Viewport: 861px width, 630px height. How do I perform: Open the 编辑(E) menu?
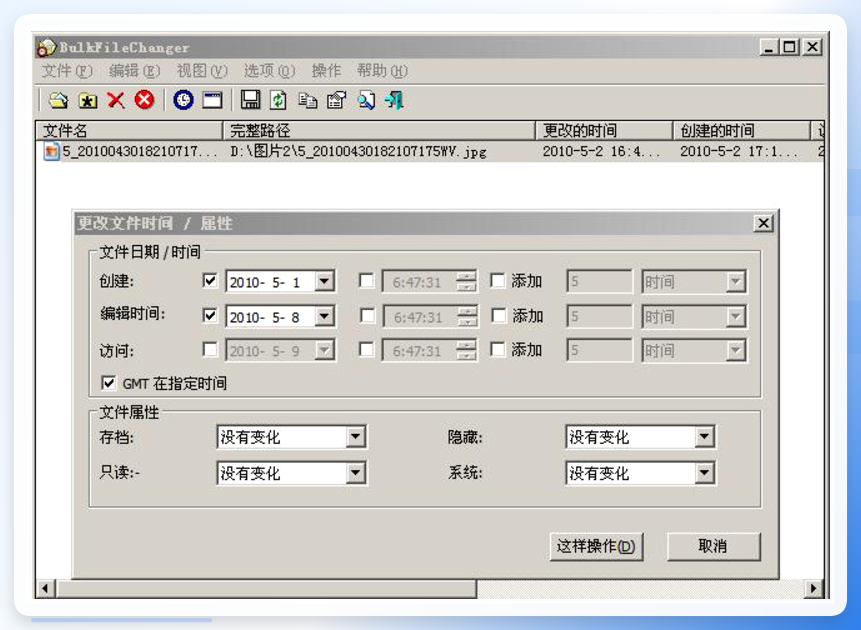tap(135, 71)
